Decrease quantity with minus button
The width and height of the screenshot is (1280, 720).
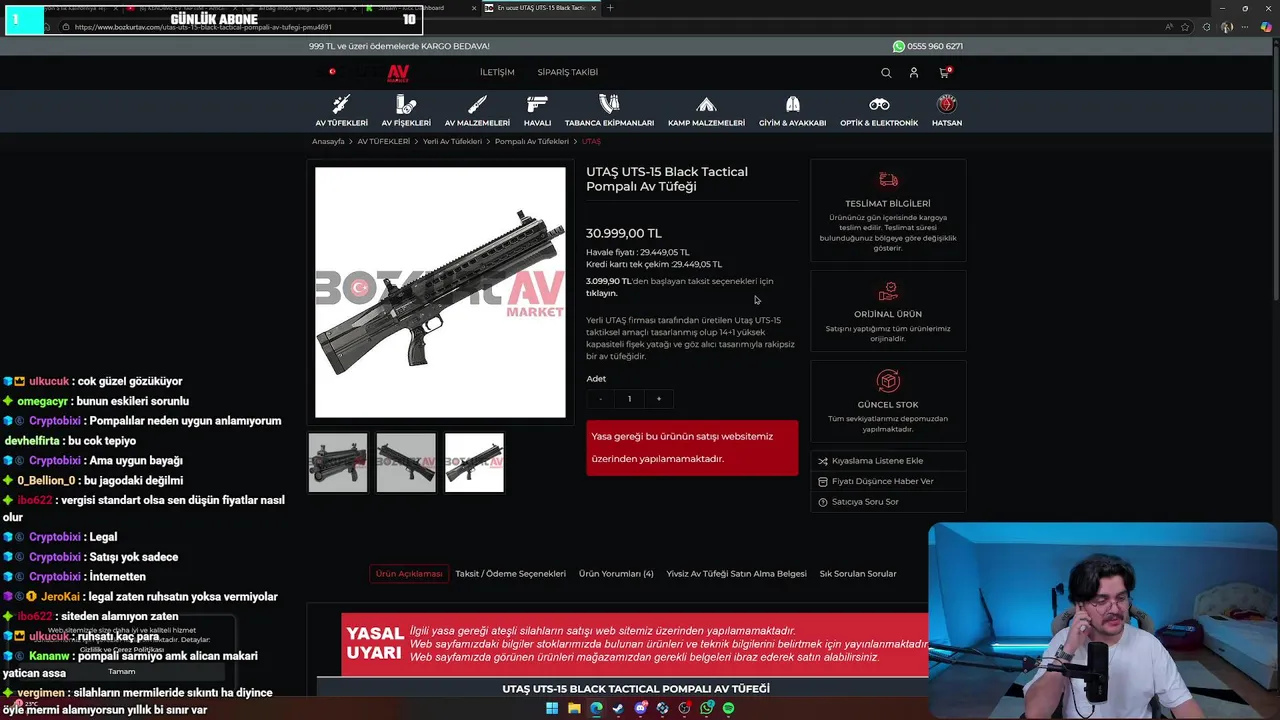click(x=600, y=399)
